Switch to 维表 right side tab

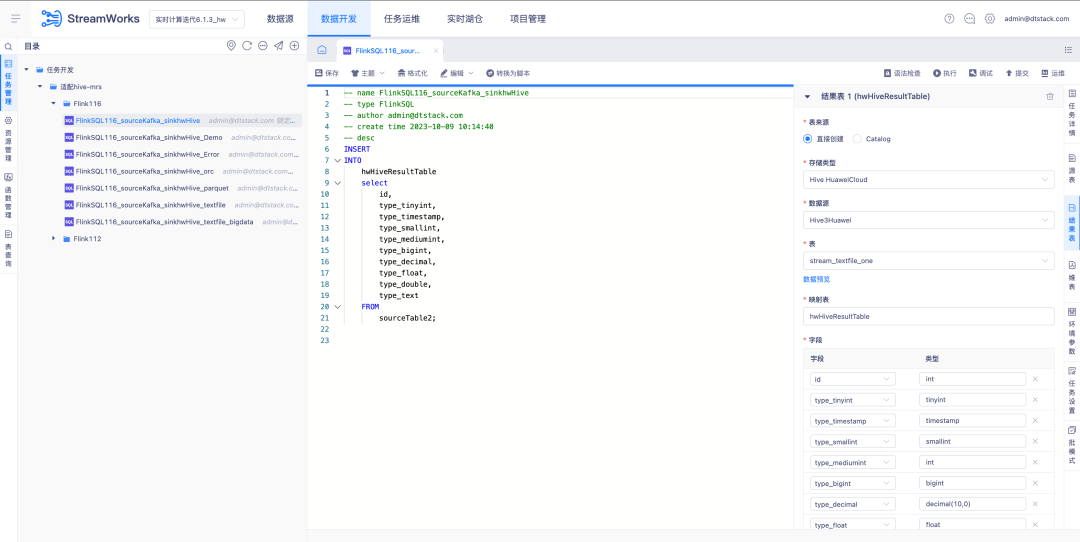click(x=1072, y=275)
